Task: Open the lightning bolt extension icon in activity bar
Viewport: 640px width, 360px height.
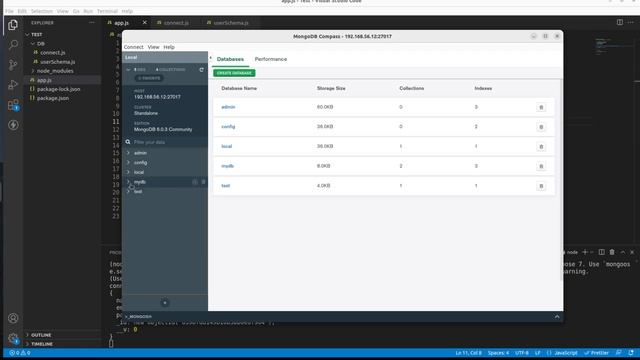Action: 13,125
